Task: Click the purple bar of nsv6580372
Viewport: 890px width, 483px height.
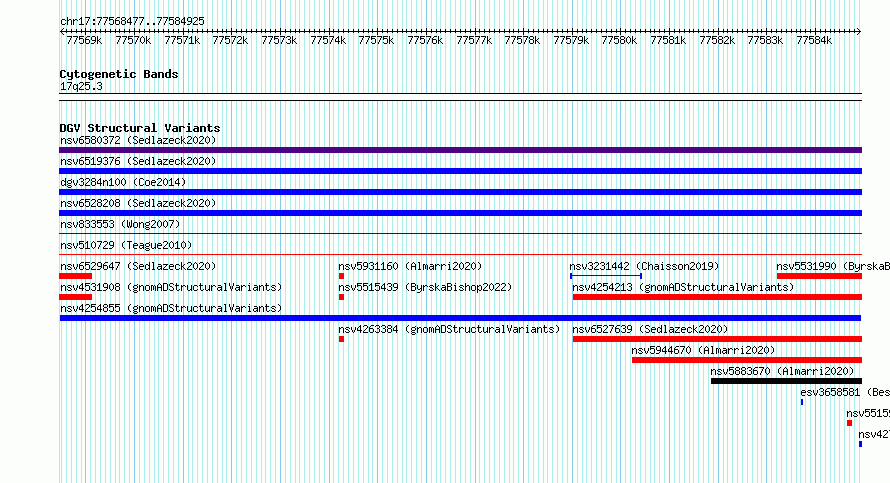Action: 460,150
